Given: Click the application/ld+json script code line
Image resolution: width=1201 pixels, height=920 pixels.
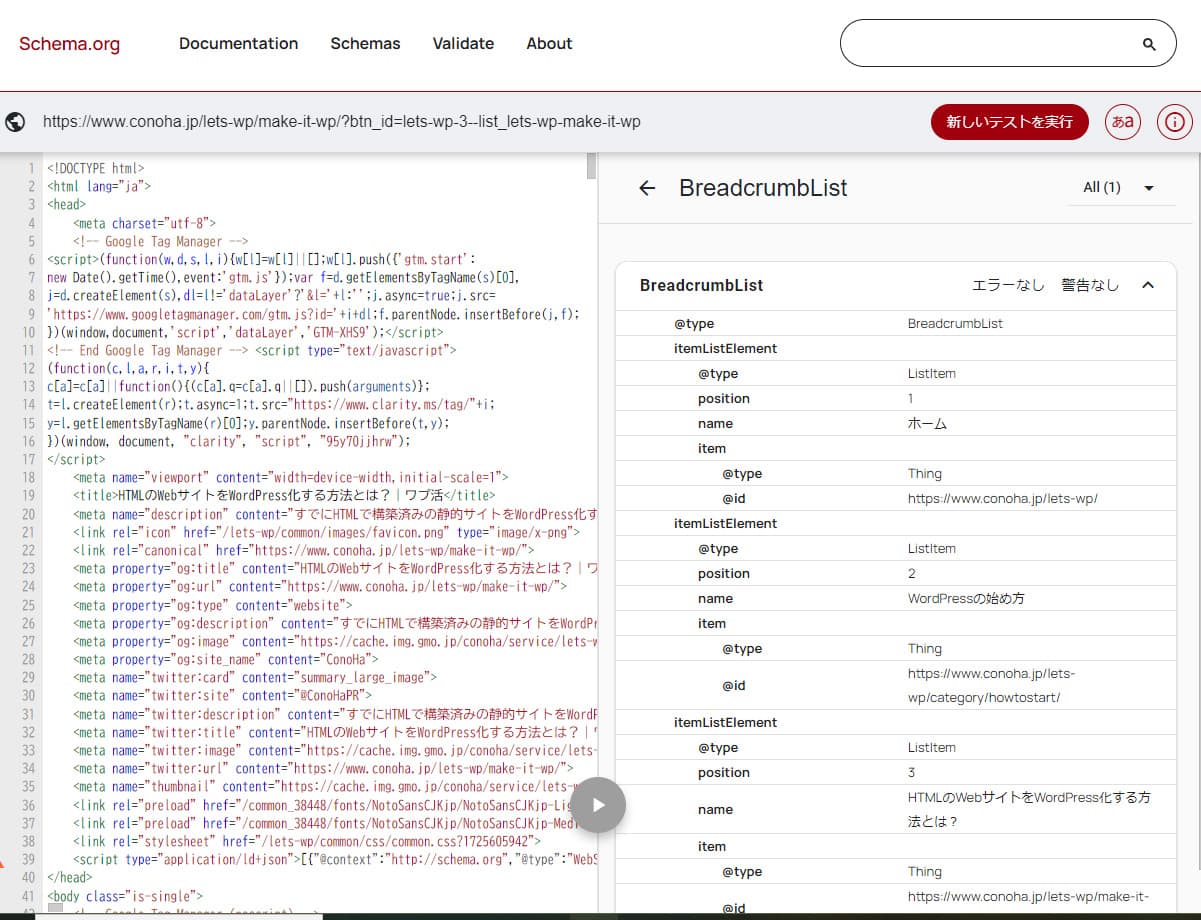Looking at the screenshot, I should [x=335, y=860].
